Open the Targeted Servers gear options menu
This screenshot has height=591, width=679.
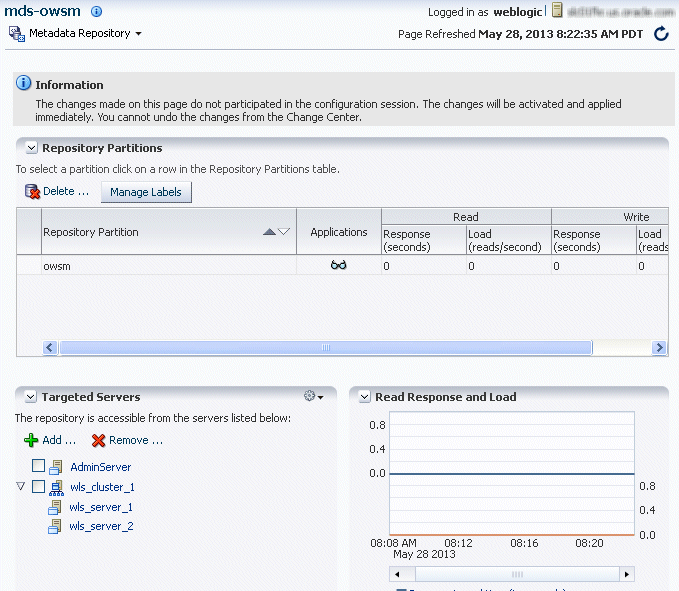point(314,396)
